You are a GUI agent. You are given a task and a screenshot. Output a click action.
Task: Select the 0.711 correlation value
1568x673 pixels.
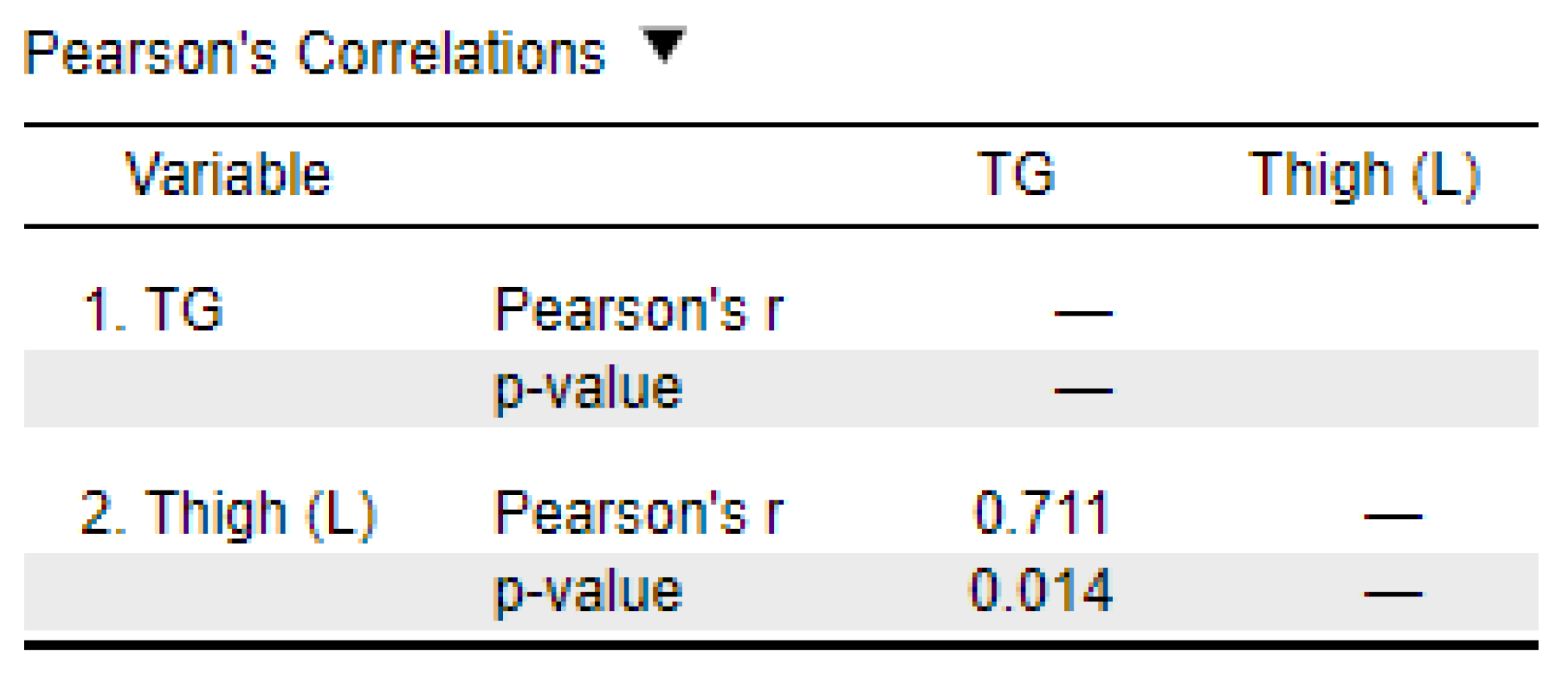1041,513
